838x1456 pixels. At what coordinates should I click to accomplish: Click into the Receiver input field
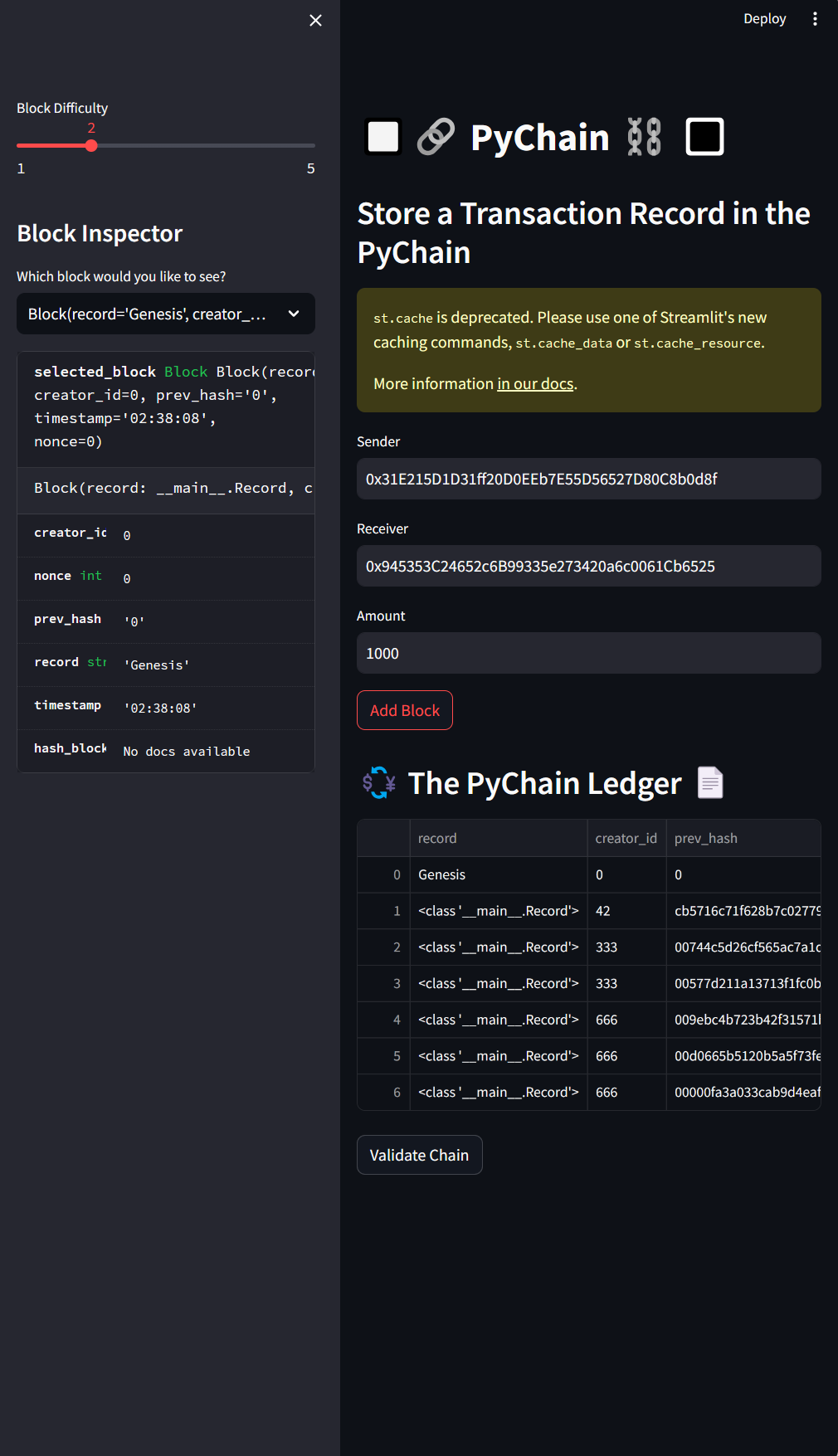click(x=589, y=566)
